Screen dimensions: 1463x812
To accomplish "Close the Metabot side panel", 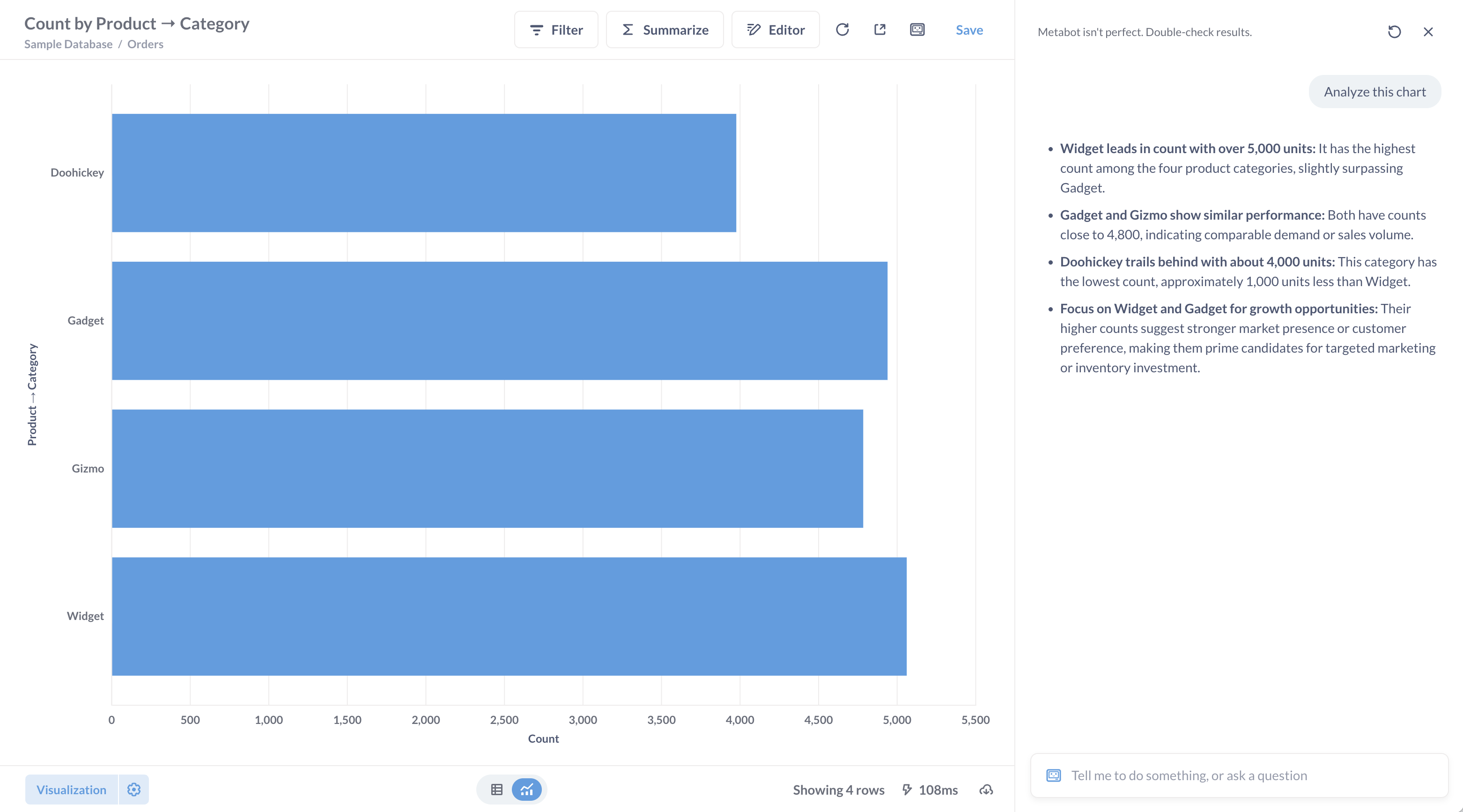I will click(x=1428, y=32).
